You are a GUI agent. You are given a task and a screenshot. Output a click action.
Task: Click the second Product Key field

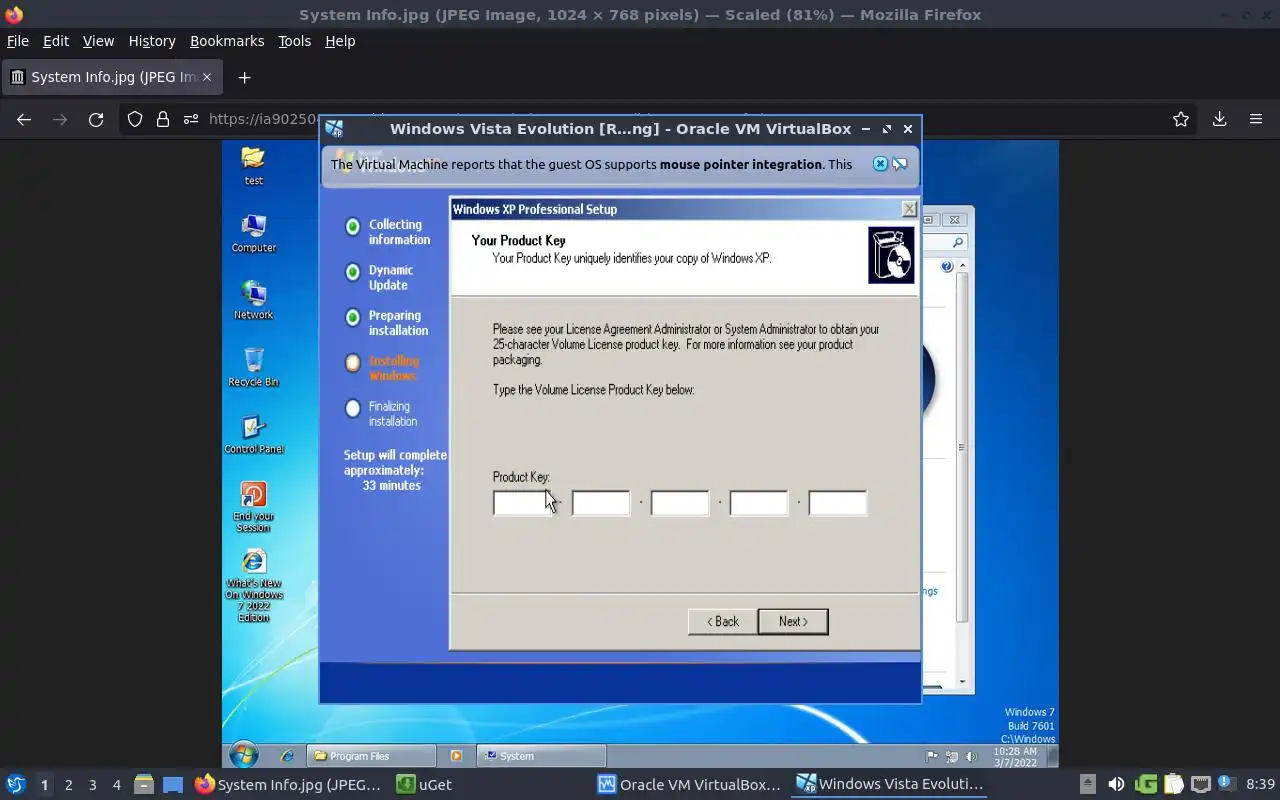[601, 503]
